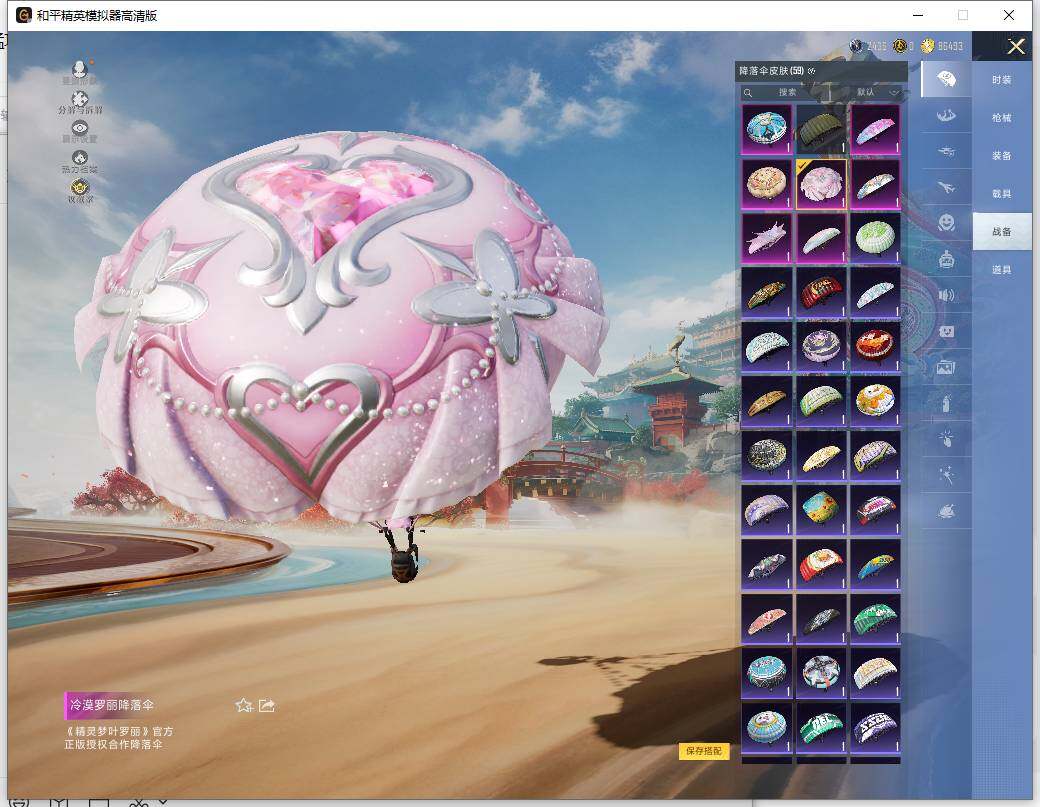Click the 冷漠罗丽降落伞 name label
The height and width of the screenshot is (807, 1040).
point(111,705)
